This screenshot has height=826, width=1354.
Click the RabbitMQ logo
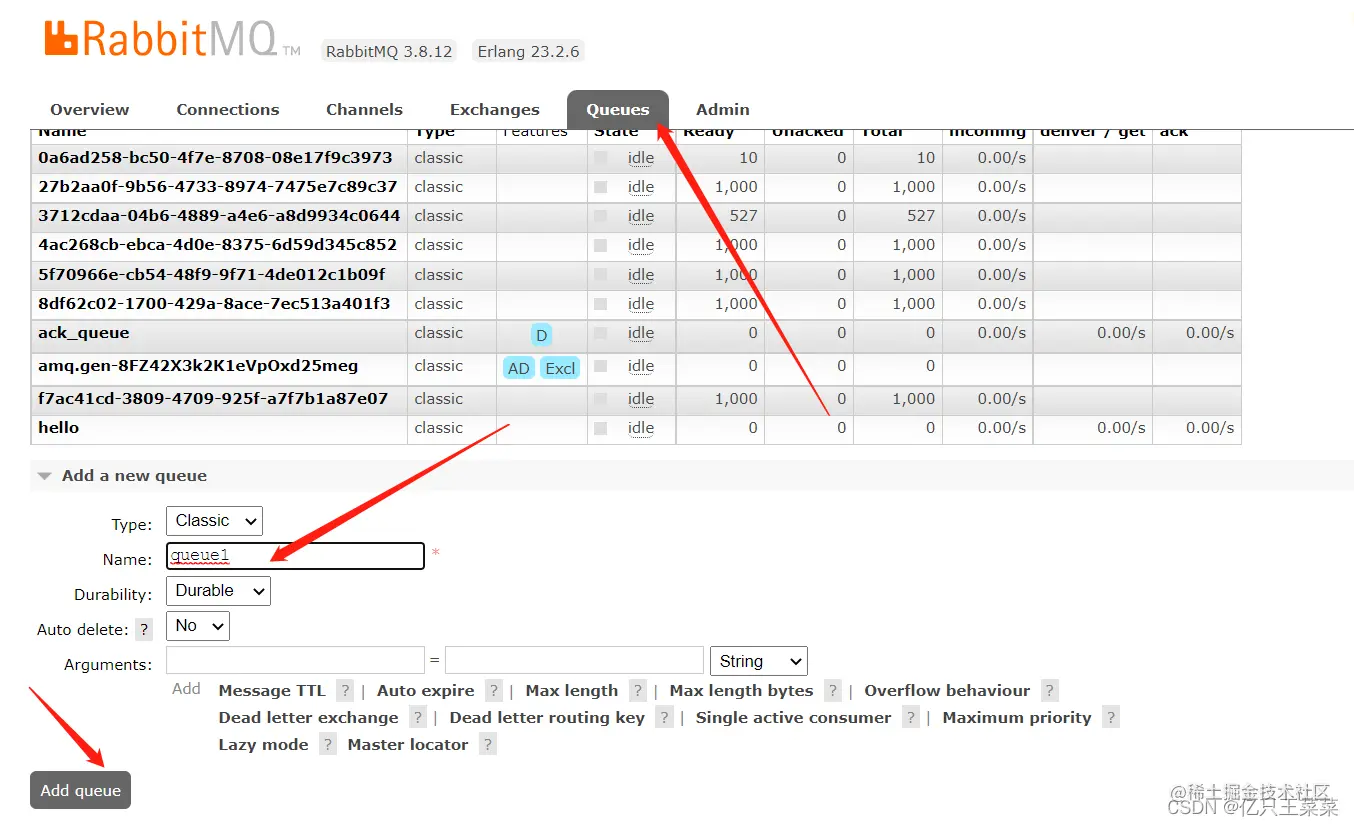click(172, 39)
